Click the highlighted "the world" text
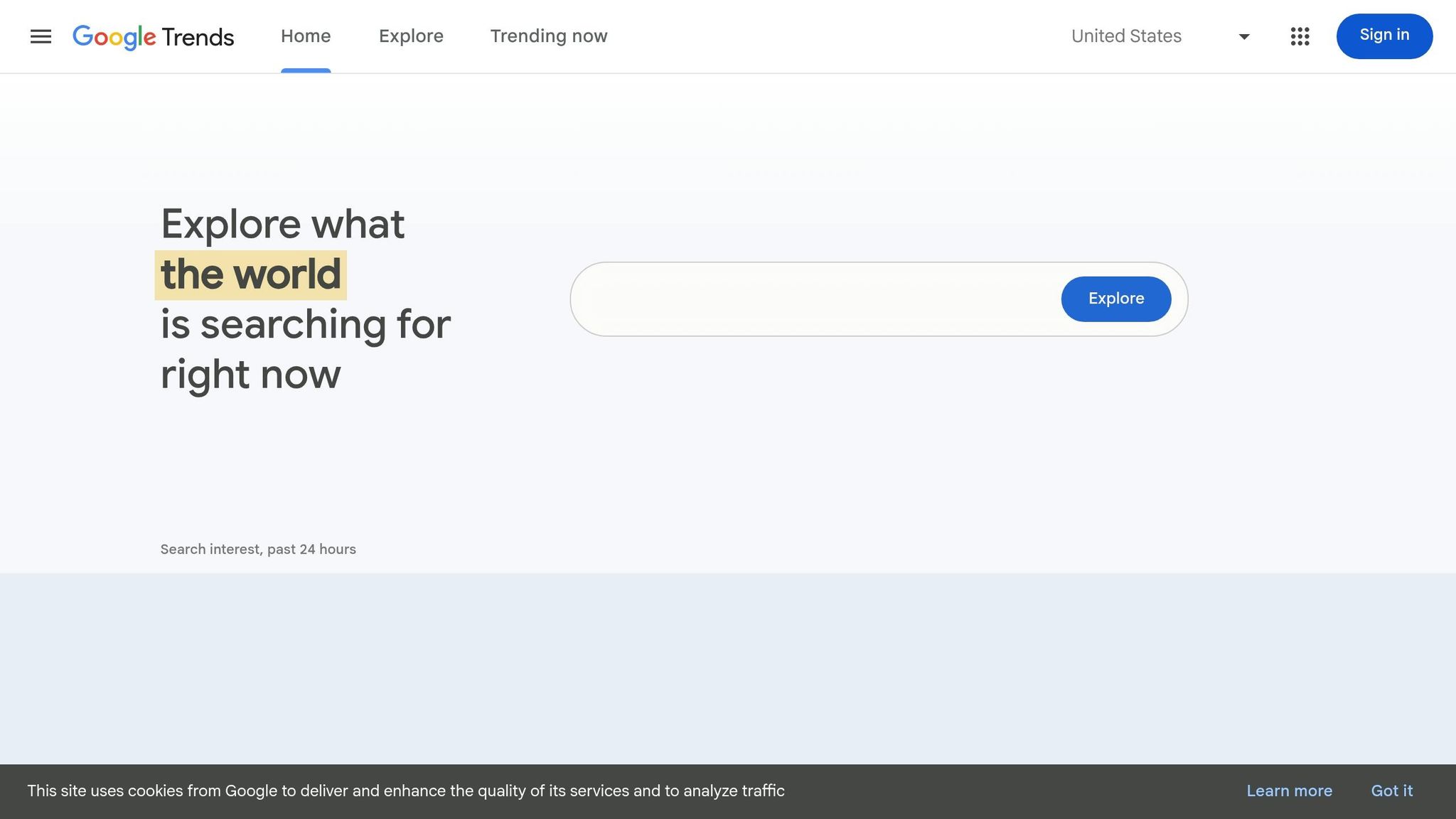This screenshot has height=819, width=1456. [250, 274]
